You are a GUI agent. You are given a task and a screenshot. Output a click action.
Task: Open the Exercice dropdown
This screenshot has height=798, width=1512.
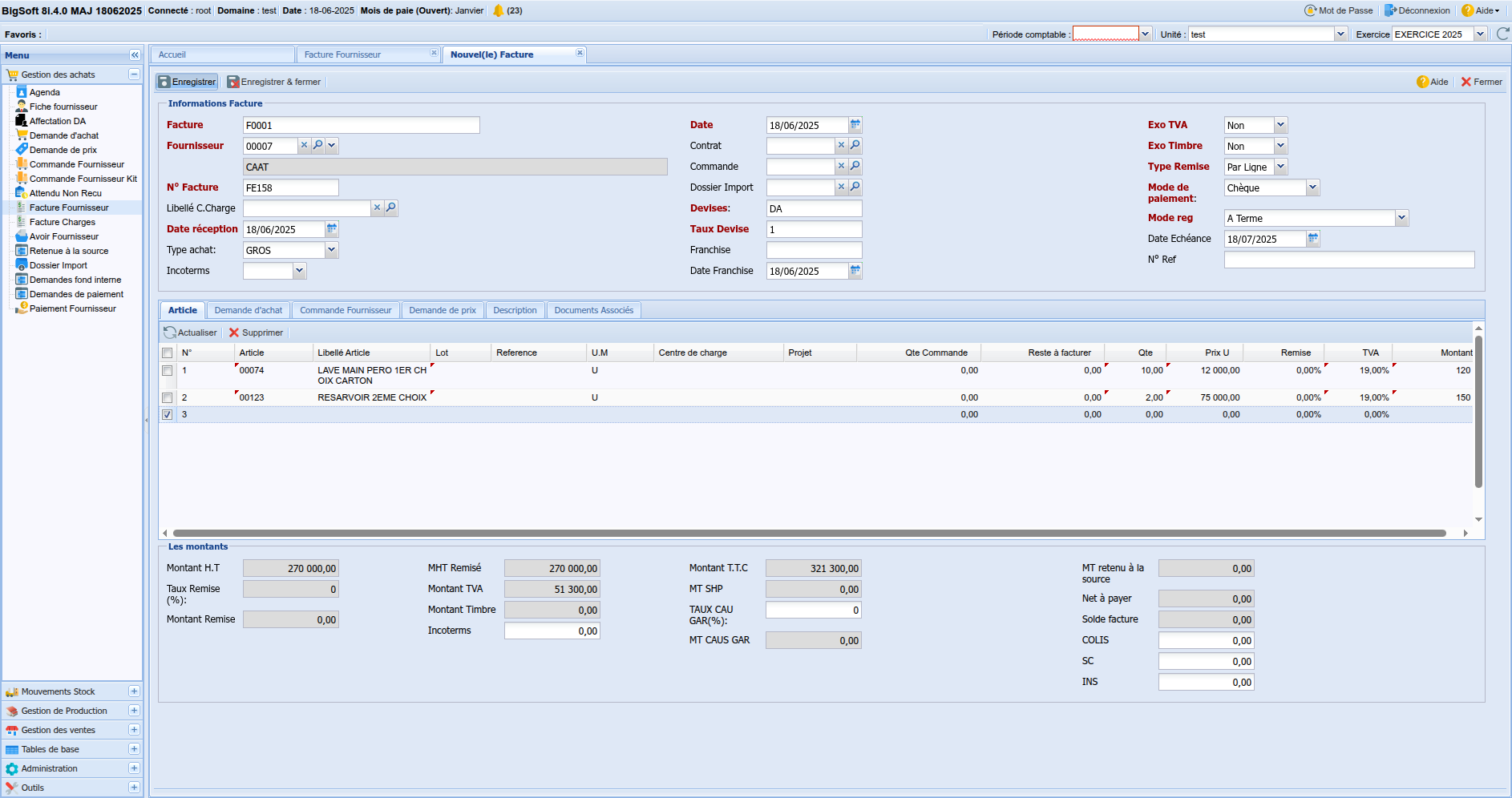pyautogui.click(x=1480, y=34)
